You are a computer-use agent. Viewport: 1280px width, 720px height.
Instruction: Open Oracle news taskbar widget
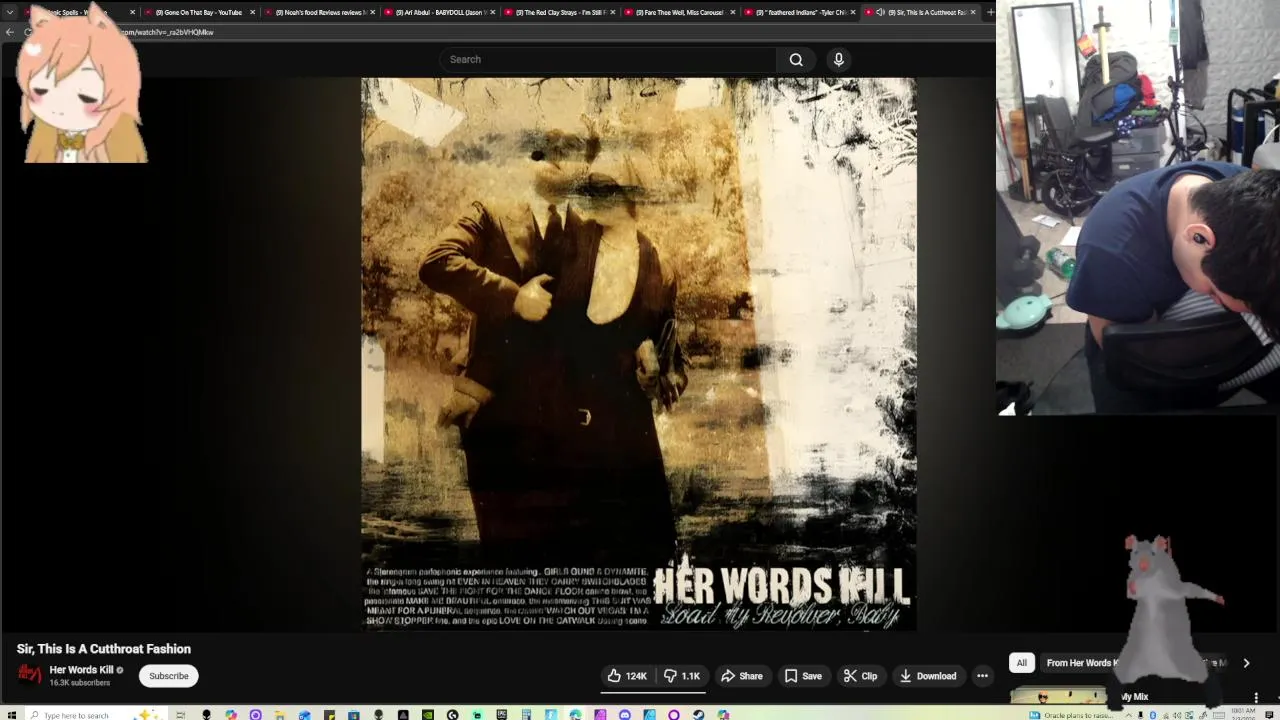tap(1072, 714)
